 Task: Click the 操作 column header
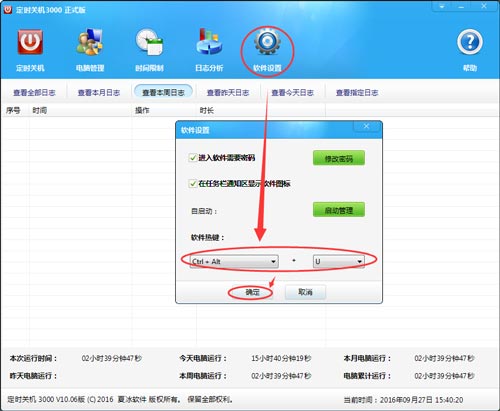[x=142, y=110]
